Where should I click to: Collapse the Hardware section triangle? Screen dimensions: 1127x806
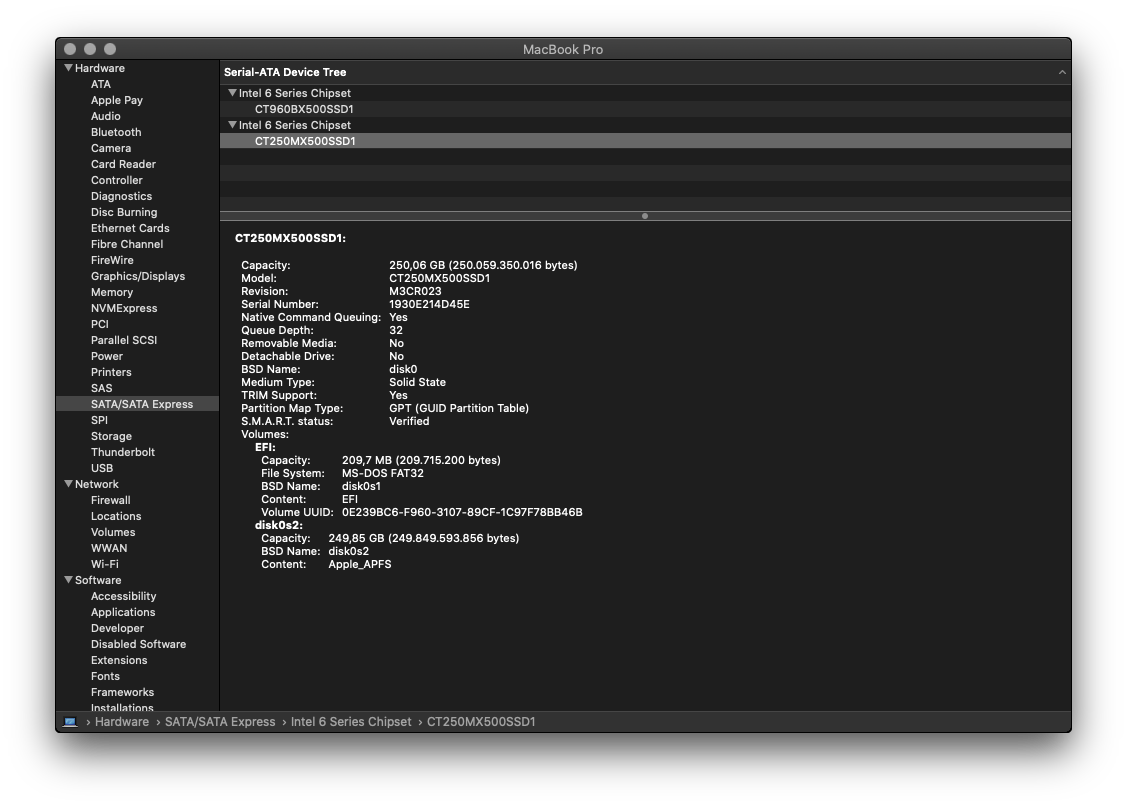68,68
